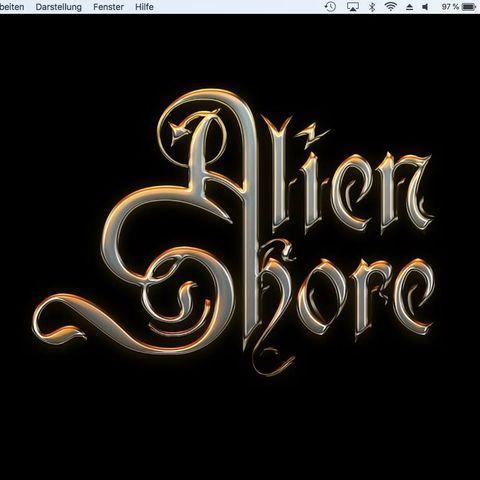Click the lightning bolt above the i
This screenshot has width=480, height=480.
point(313,132)
